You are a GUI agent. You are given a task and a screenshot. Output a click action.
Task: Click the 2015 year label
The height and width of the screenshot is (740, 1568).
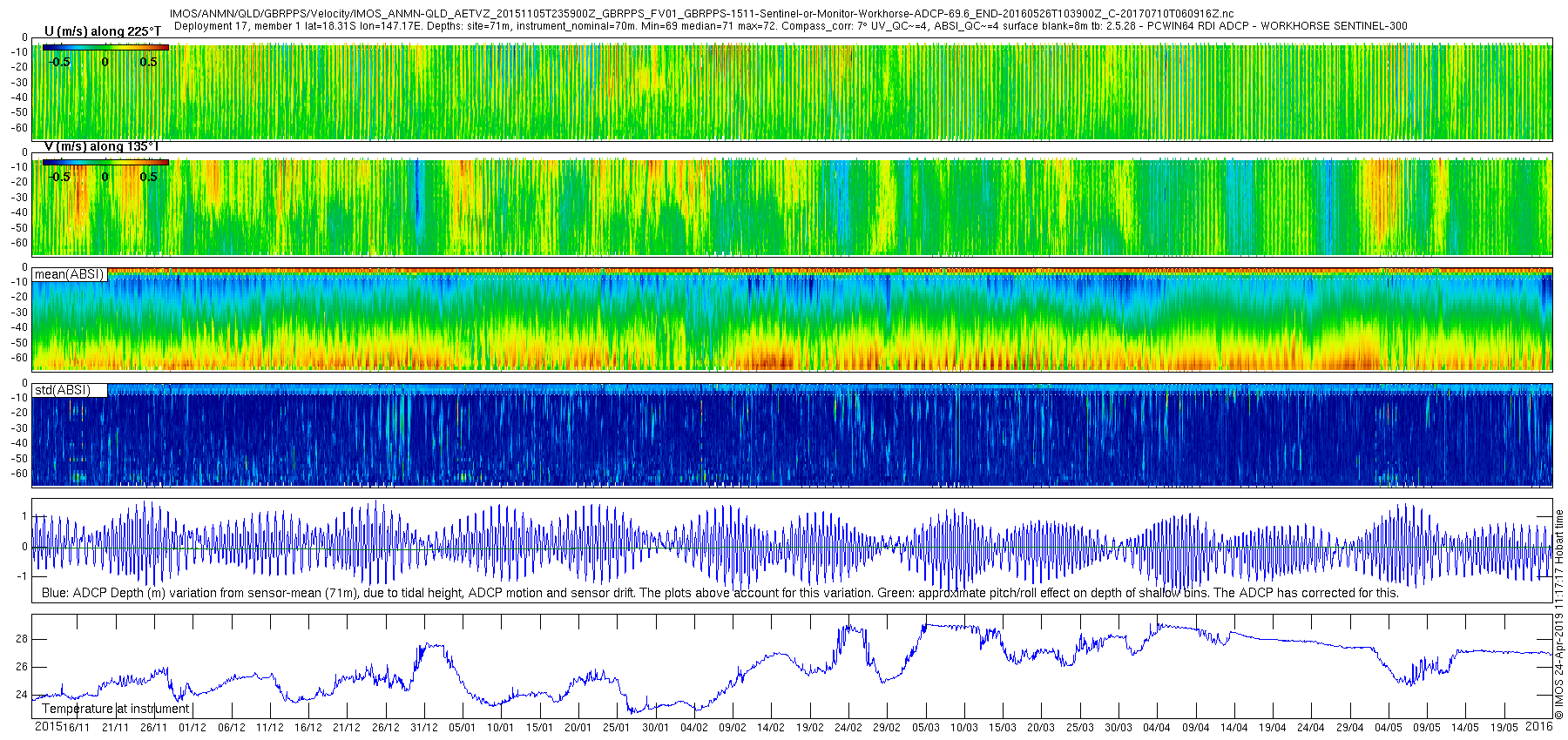pyautogui.click(x=48, y=727)
